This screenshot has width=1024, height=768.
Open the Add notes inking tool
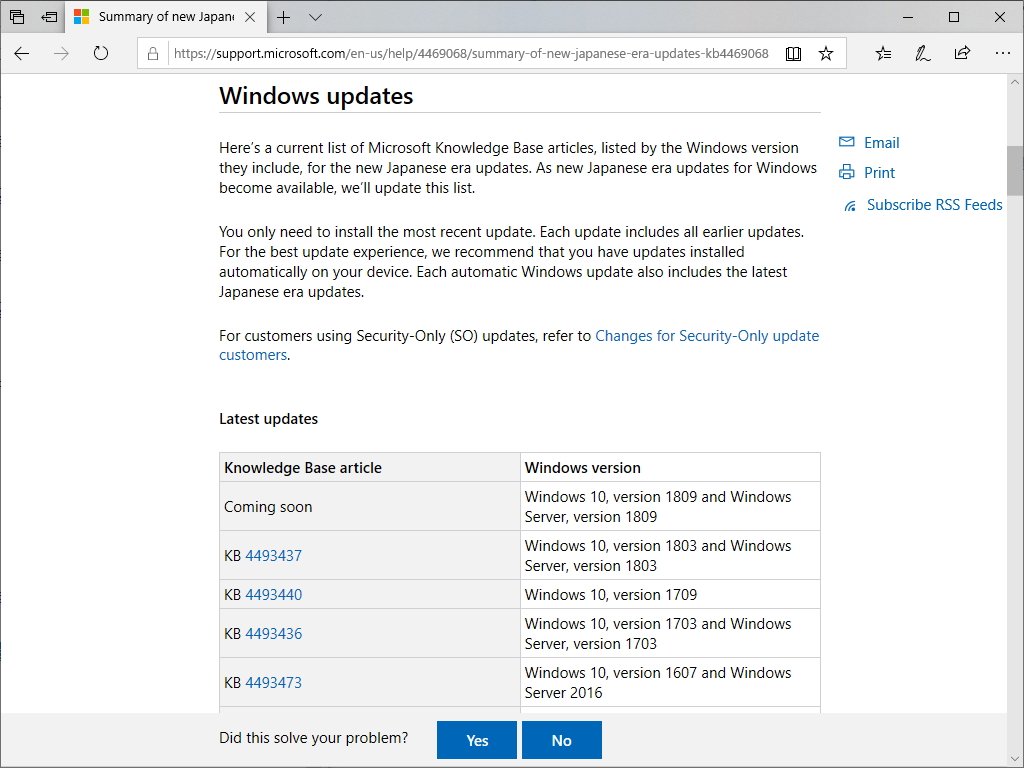coord(922,53)
